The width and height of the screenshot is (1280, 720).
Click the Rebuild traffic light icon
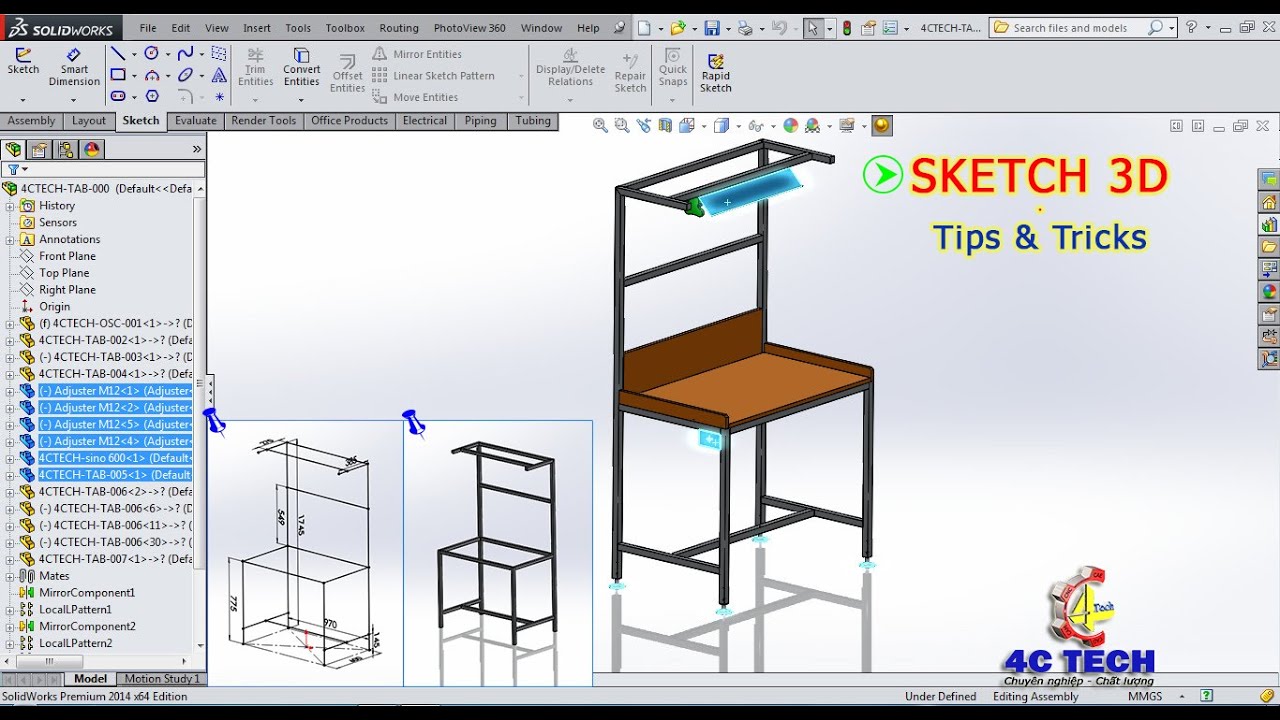(x=847, y=28)
